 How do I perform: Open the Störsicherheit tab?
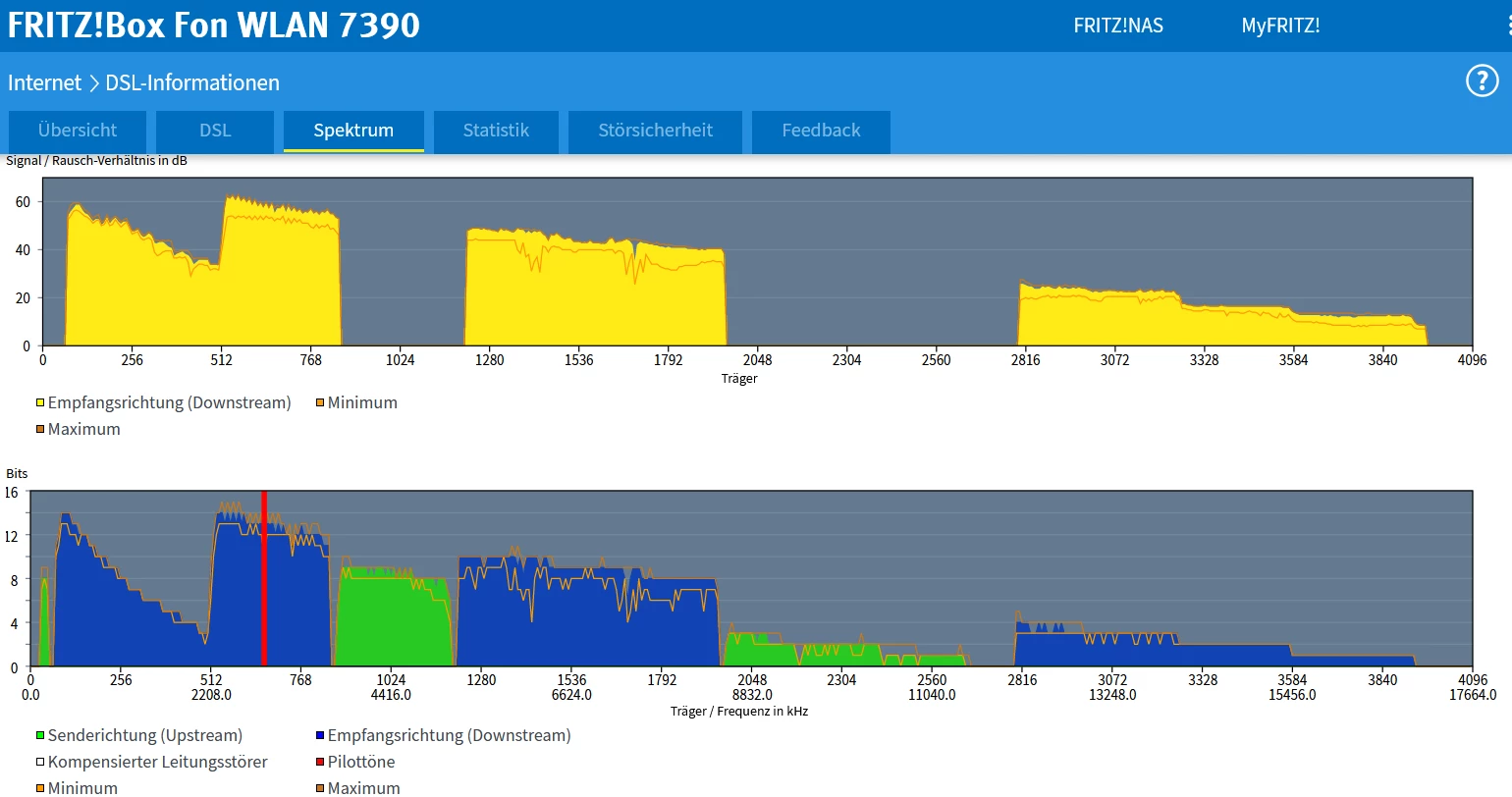tap(655, 131)
